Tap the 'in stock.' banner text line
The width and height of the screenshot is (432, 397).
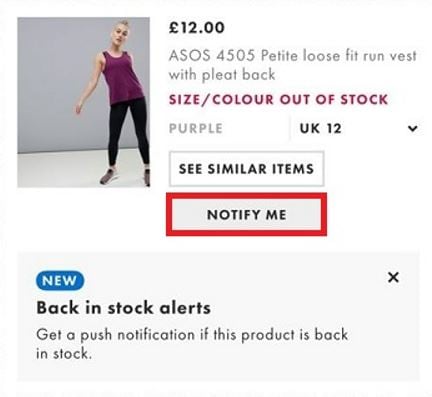(x=64, y=353)
